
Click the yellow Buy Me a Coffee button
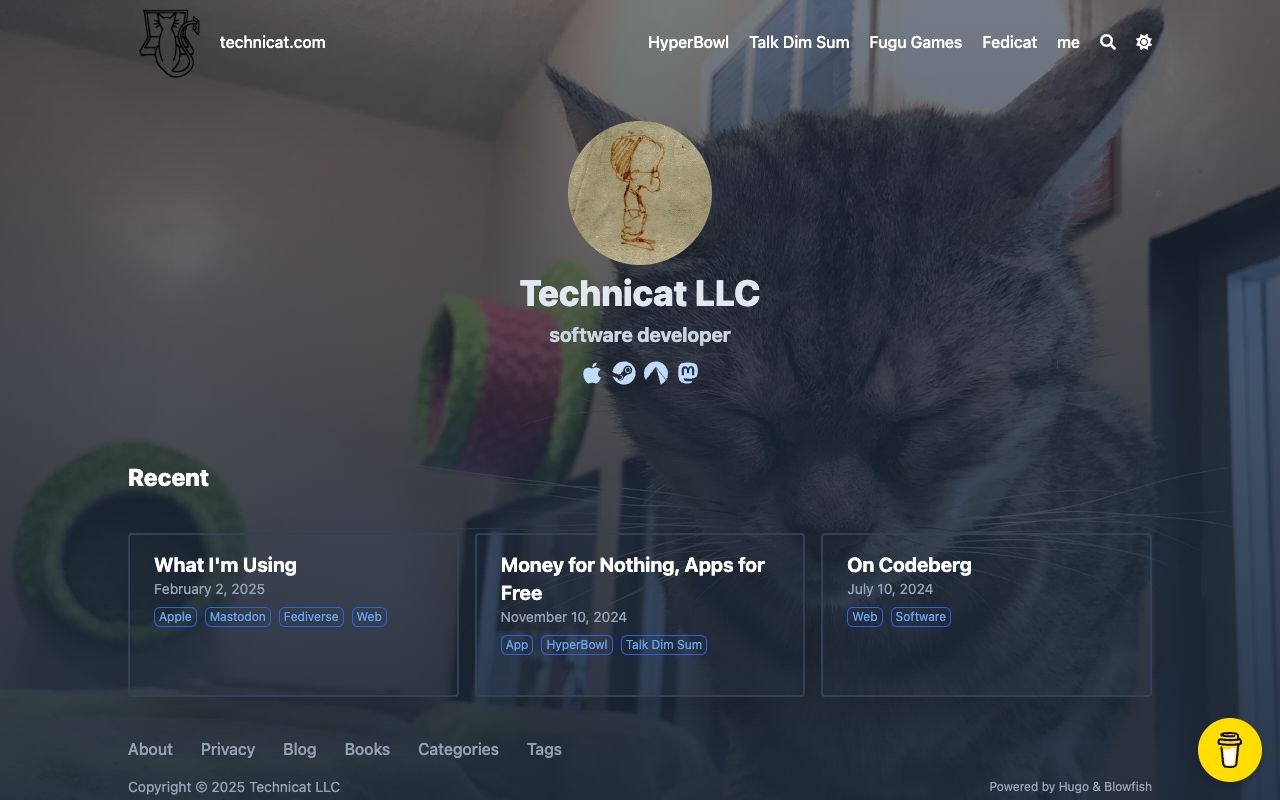point(1230,750)
